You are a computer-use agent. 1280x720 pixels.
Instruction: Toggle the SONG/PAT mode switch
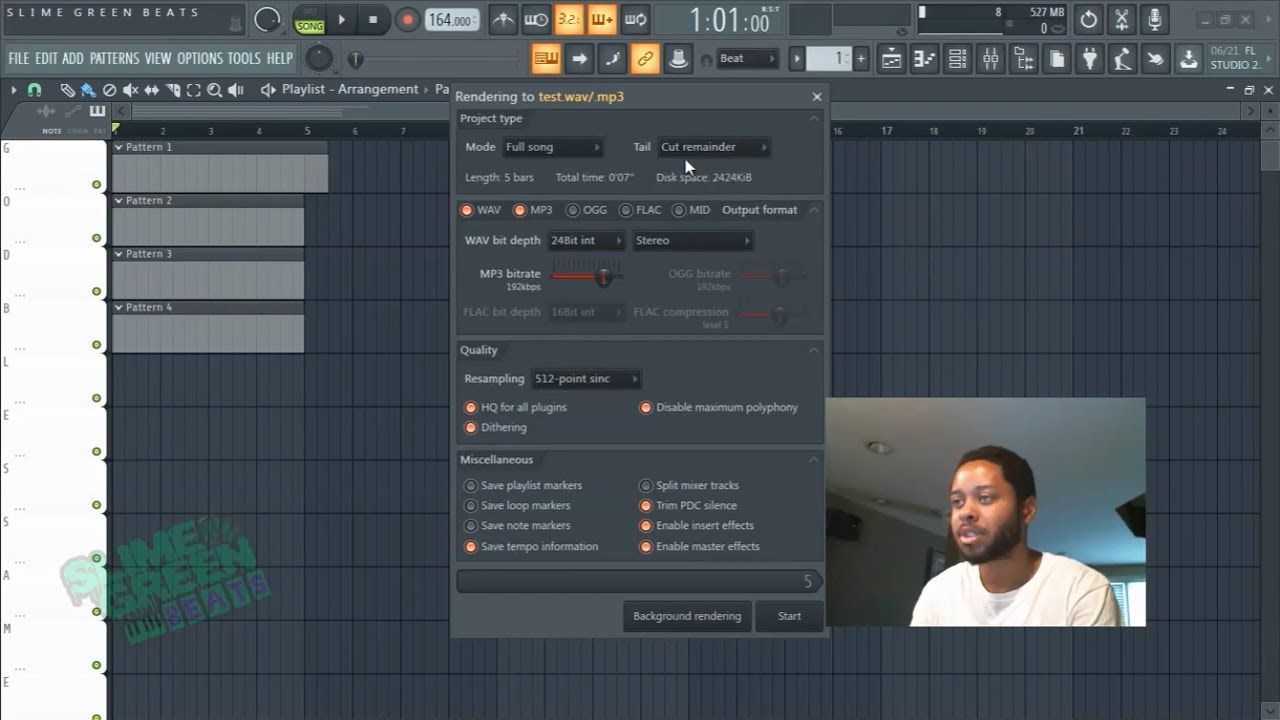click(310, 19)
